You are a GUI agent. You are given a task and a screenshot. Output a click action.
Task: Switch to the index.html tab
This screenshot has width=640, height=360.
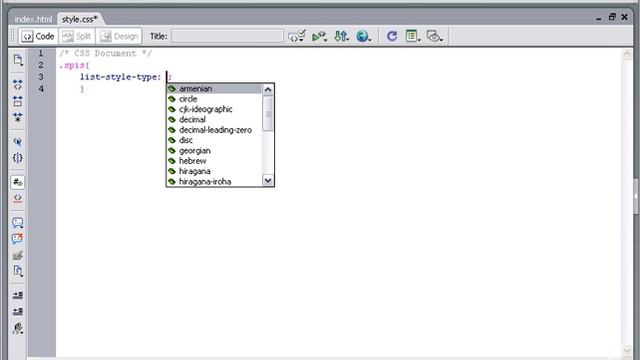(x=33, y=19)
